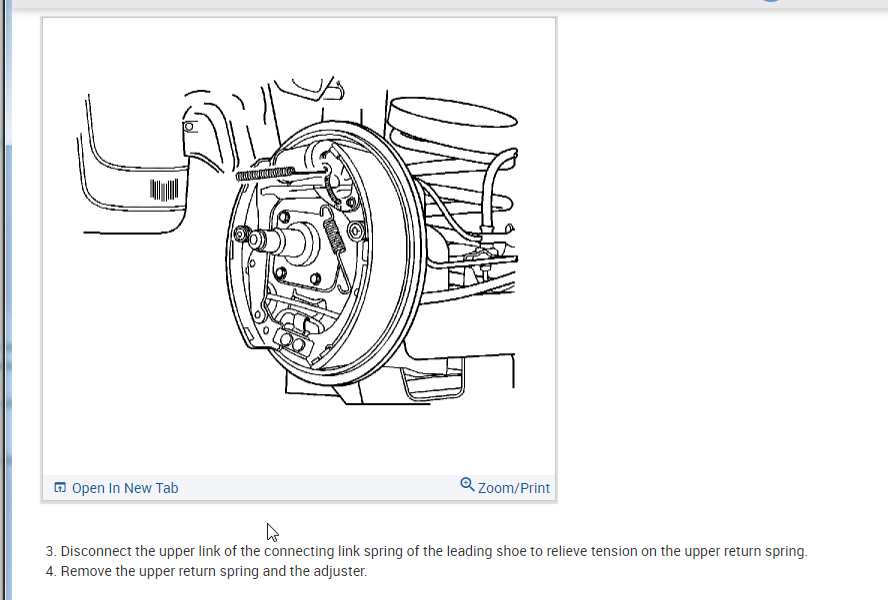Image resolution: width=888 pixels, height=600 pixels.
Task: Click step 3 Disconnect the upper link text
Action: (426, 551)
